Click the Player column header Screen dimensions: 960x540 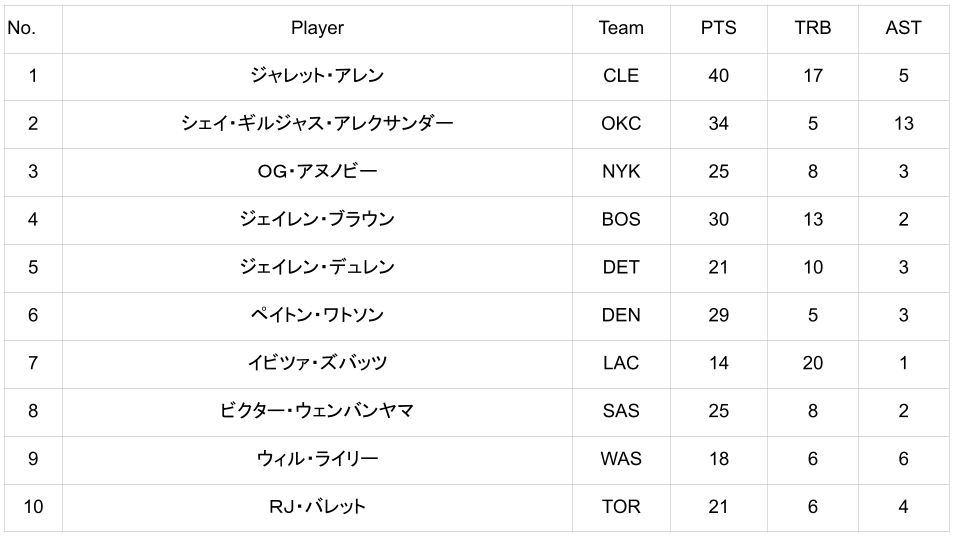point(317,28)
